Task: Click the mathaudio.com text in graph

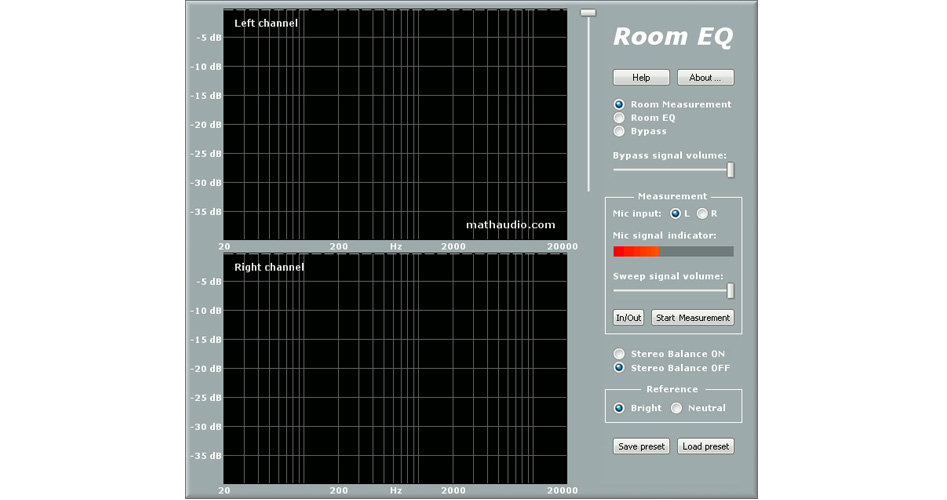Action: (510, 225)
